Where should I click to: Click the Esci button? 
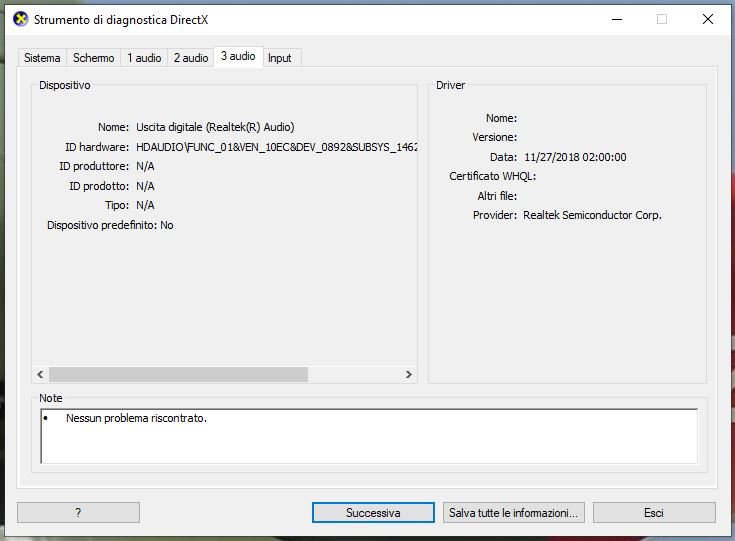pyautogui.click(x=654, y=512)
